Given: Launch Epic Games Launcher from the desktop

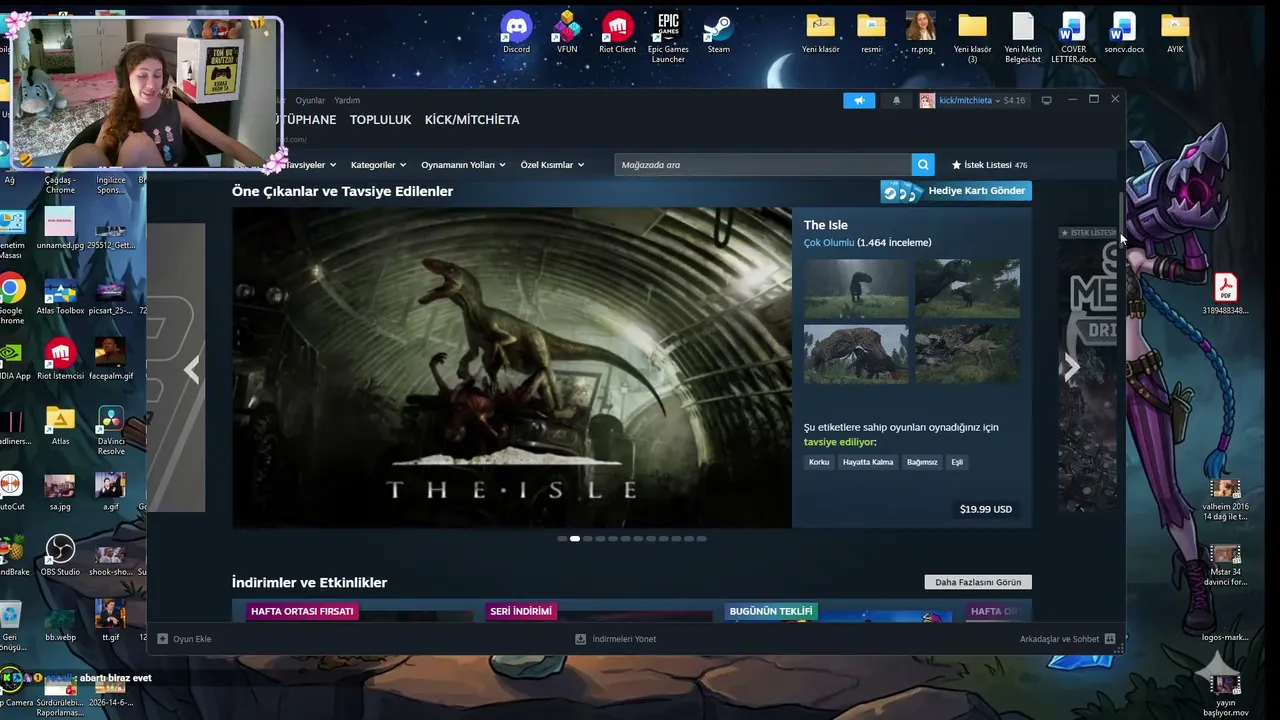Looking at the screenshot, I should pos(668,38).
